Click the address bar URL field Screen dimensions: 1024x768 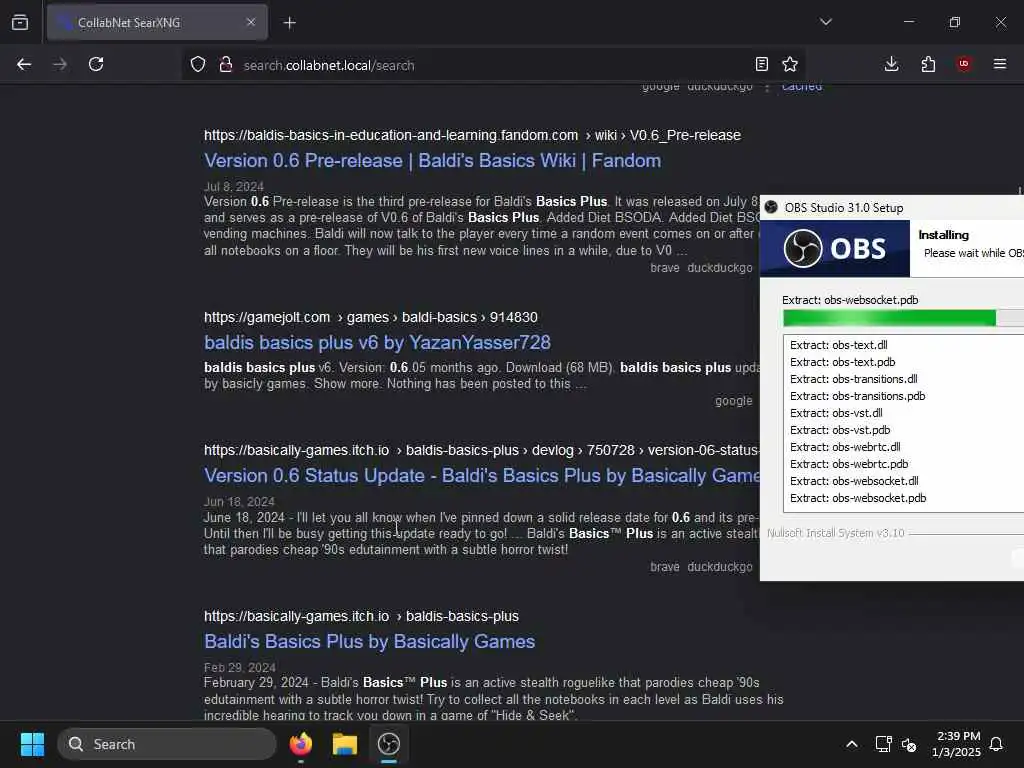pos(493,65)
